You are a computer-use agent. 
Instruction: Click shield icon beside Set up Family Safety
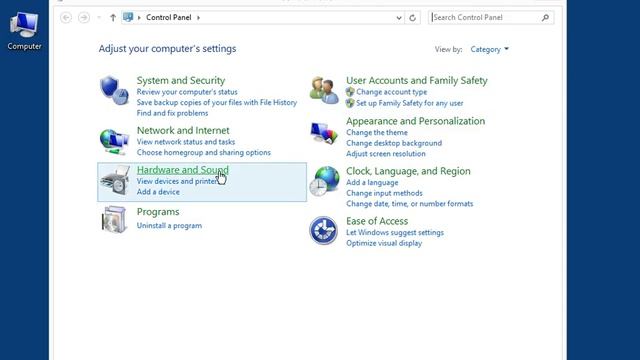(x=350, y=103)
